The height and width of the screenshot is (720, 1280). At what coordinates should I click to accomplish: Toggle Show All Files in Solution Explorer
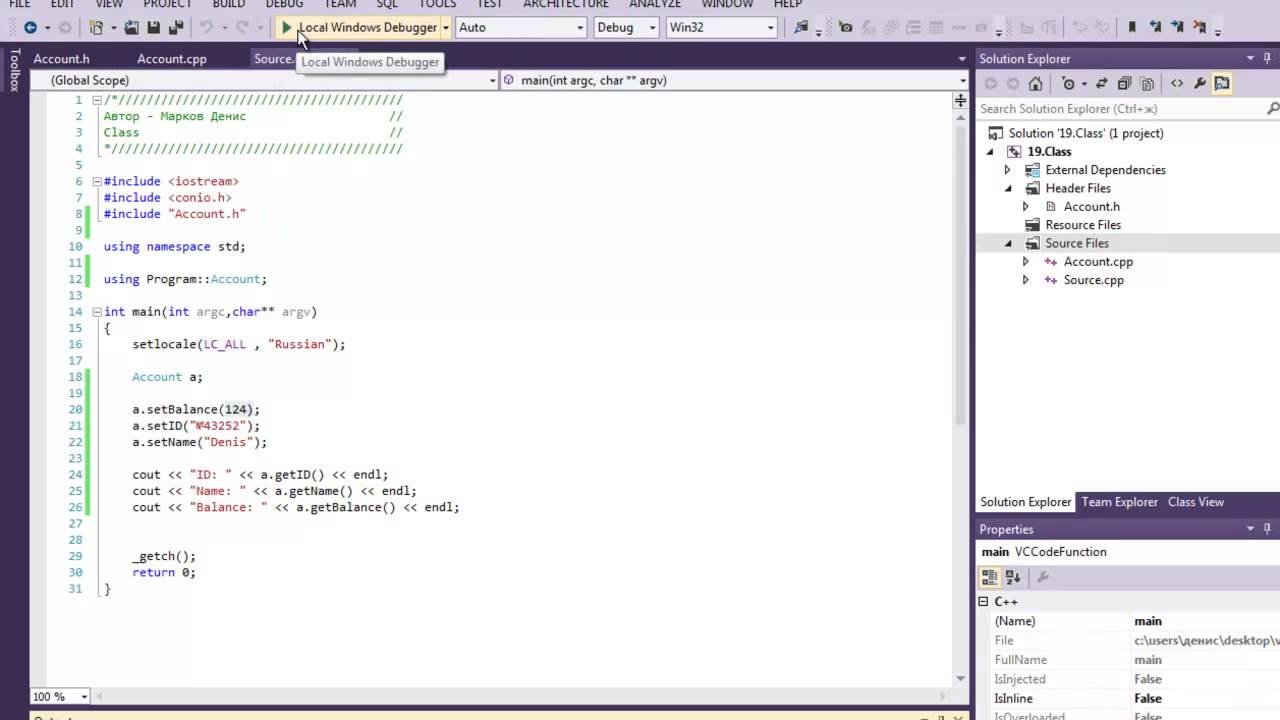click(x=1147, y=84)
